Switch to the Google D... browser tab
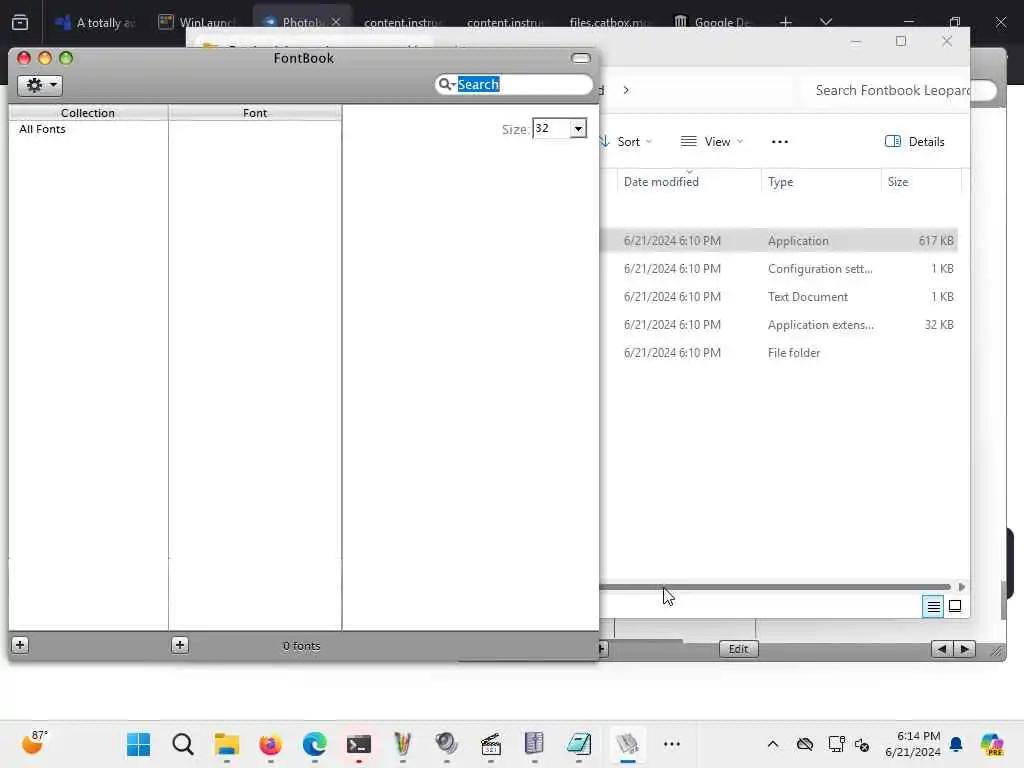 click(712, 22)
